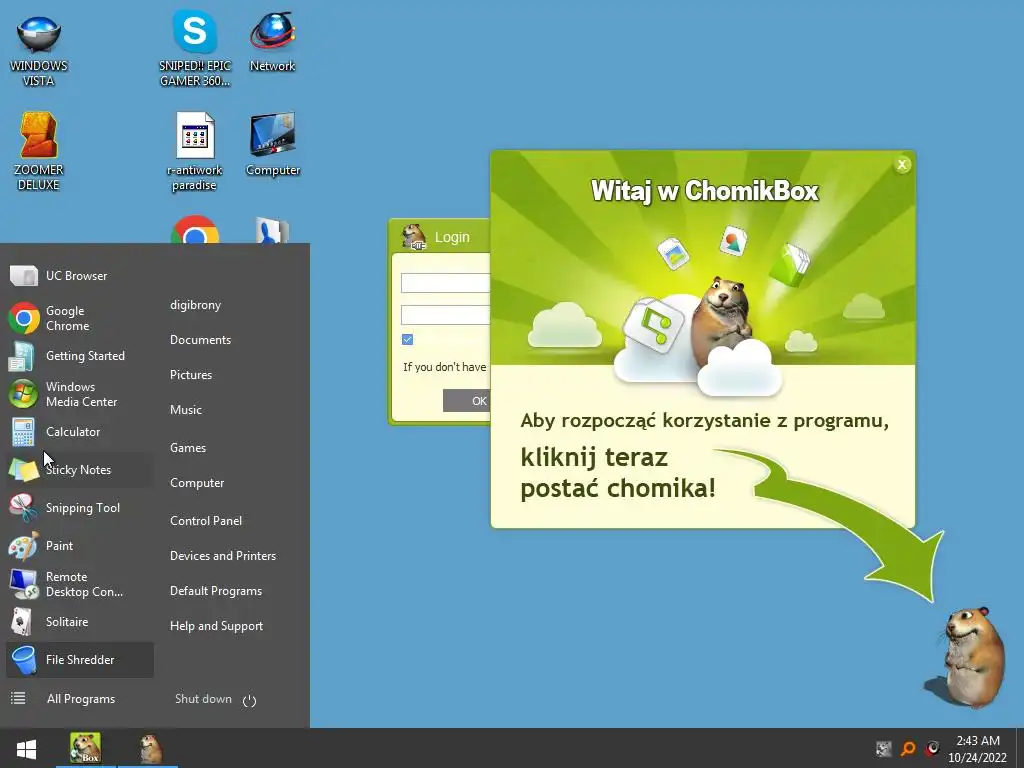This screenshot has width=1024, height=768.
Task: Select the ZOOMER DELUXE desktop icon
Action: coord(39,152)
